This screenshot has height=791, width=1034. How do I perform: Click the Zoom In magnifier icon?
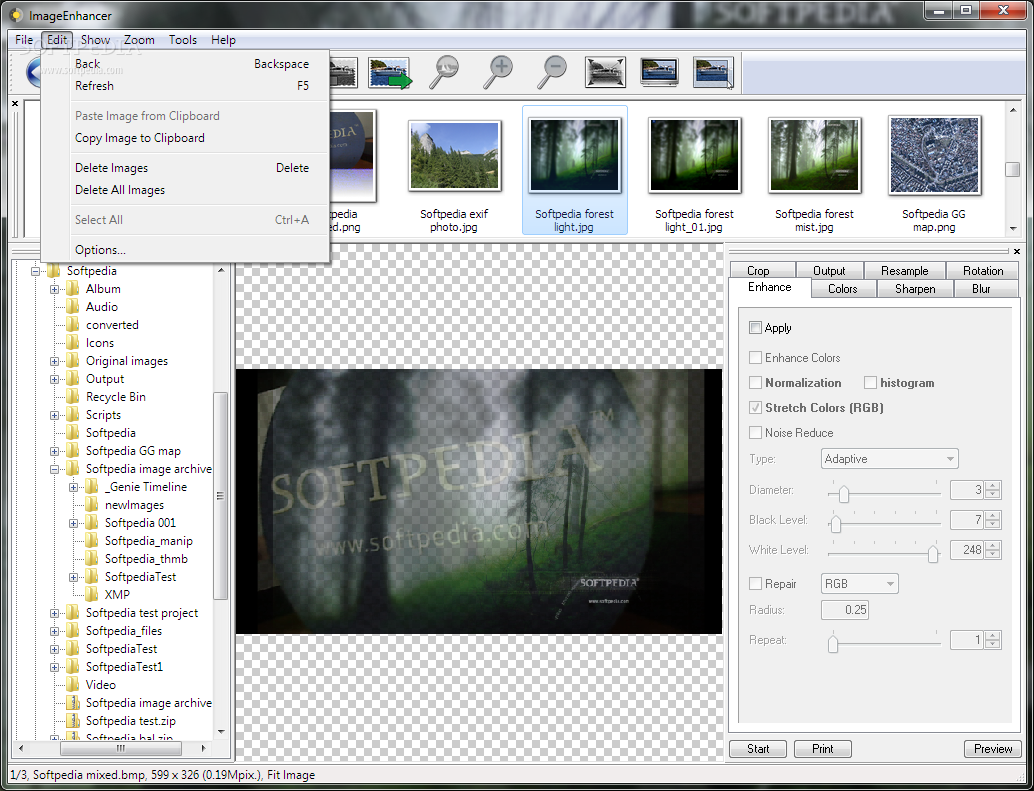coord(498,73)
